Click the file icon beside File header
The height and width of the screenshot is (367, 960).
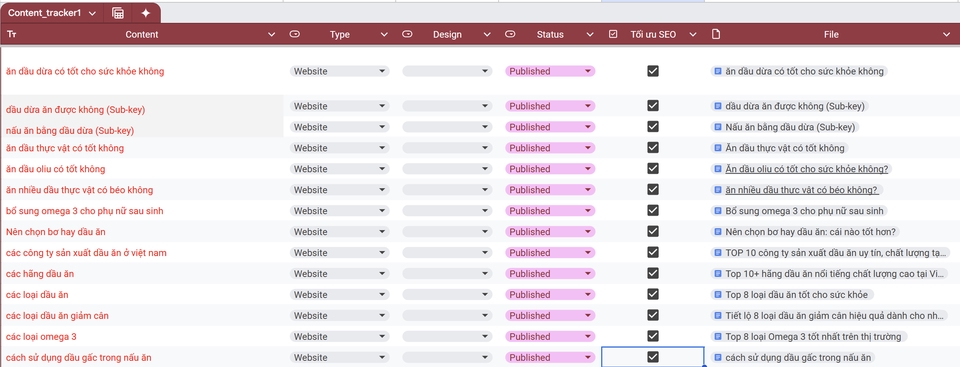pos(716,34)
